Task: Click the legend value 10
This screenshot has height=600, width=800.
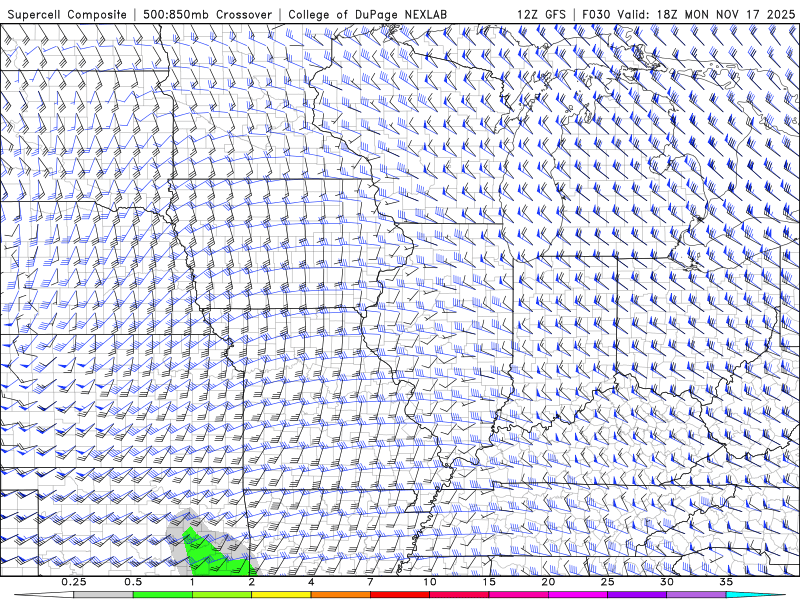Action: [x=430, y=582]
